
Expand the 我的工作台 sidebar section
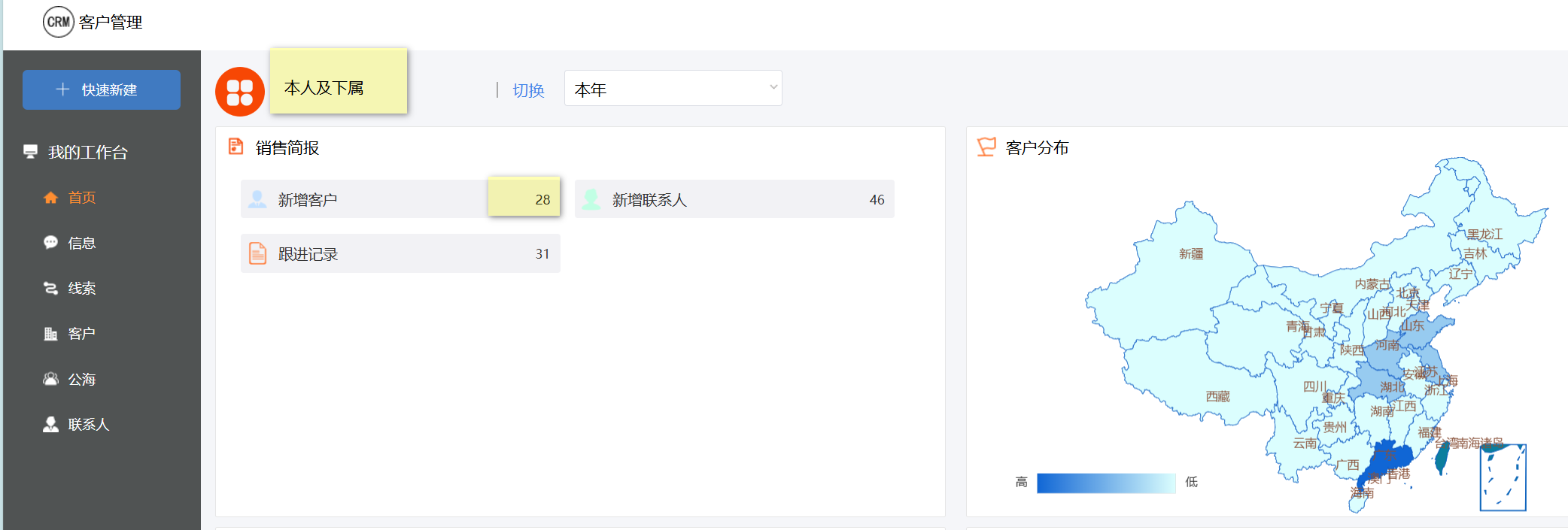click(x=87, y=153)
